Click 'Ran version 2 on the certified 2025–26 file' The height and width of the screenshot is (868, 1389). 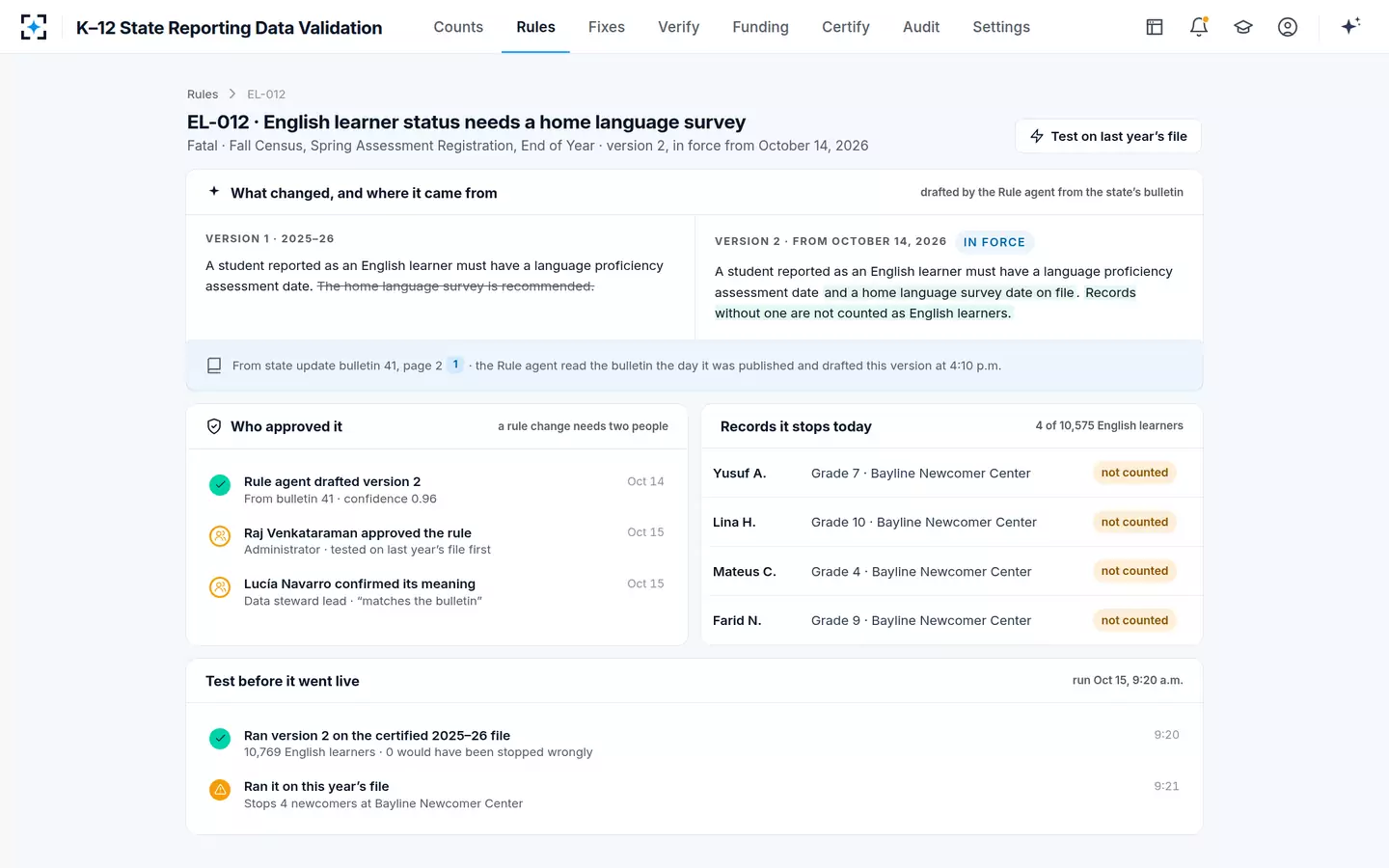tap(694, 743)
